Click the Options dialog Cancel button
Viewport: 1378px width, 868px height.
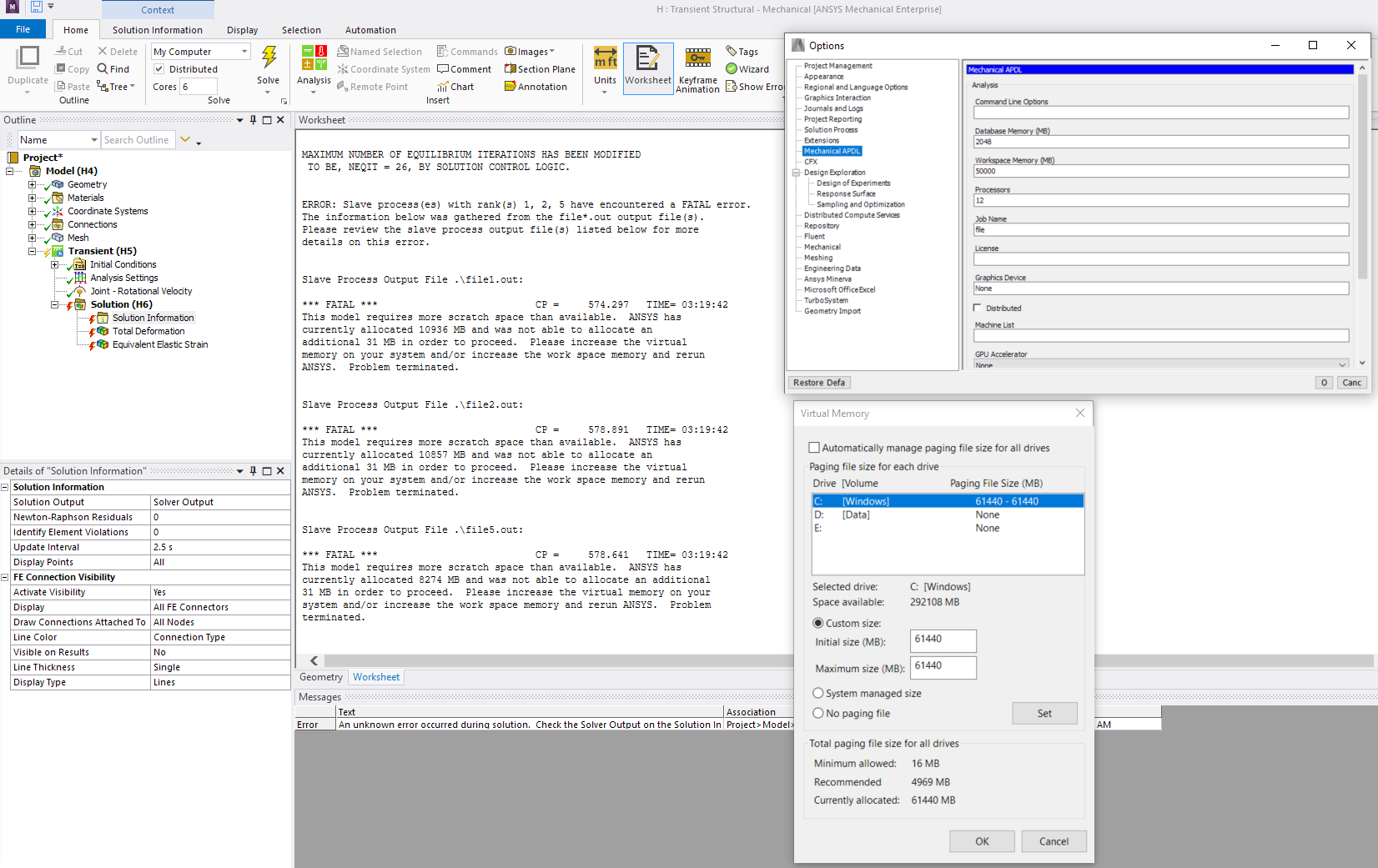coord(1351,383)
